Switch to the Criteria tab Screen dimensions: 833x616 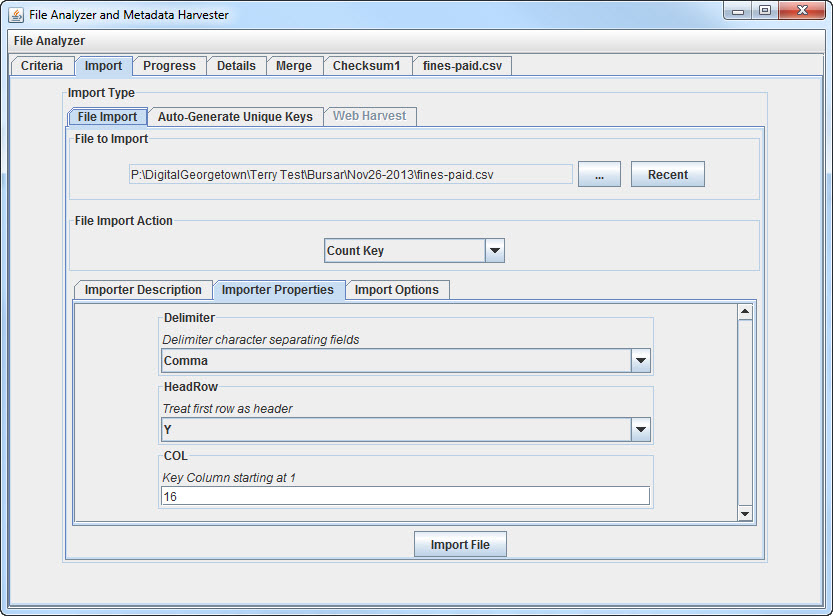click(x=42, y=66)
